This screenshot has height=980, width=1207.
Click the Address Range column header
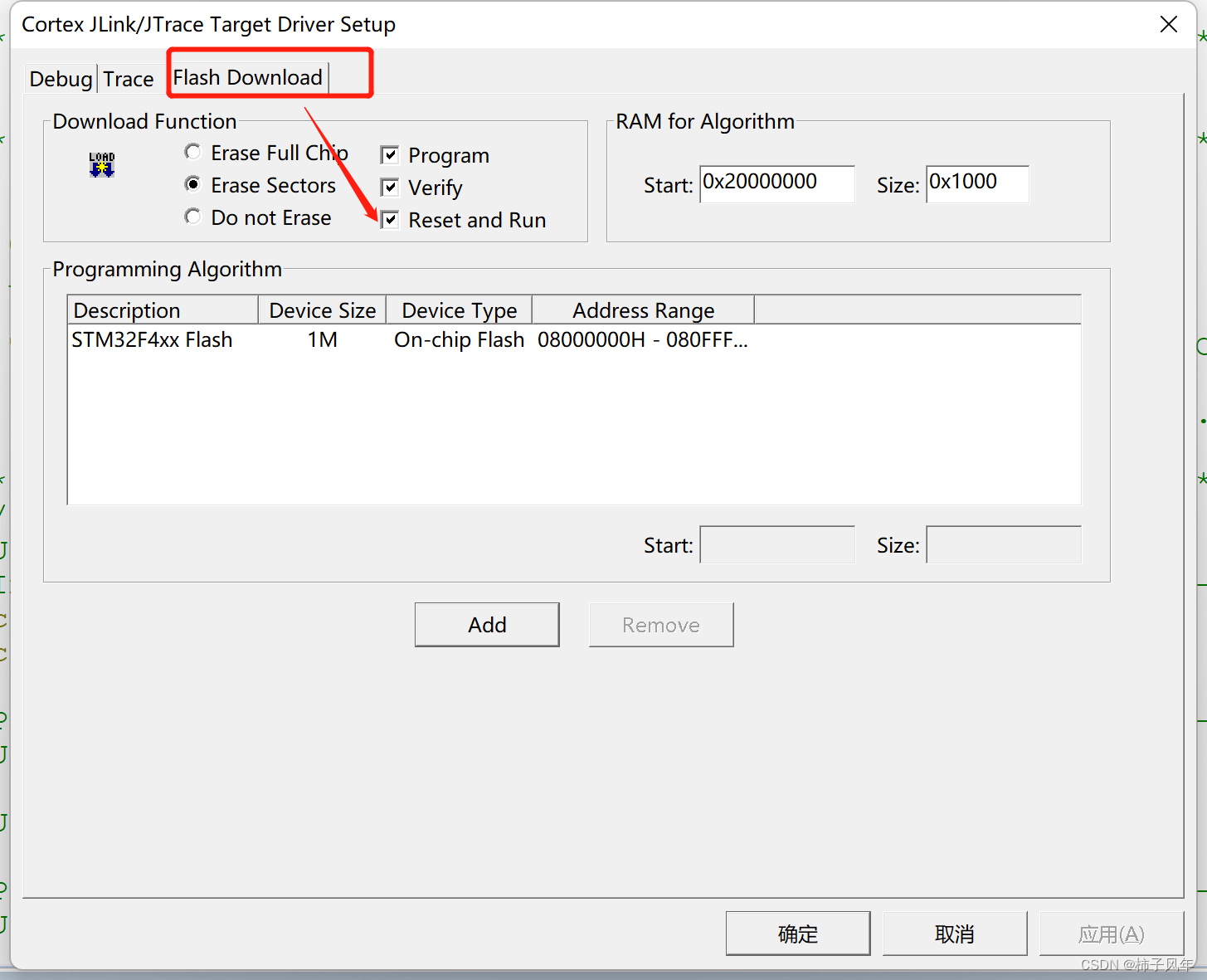pos(643,310)
